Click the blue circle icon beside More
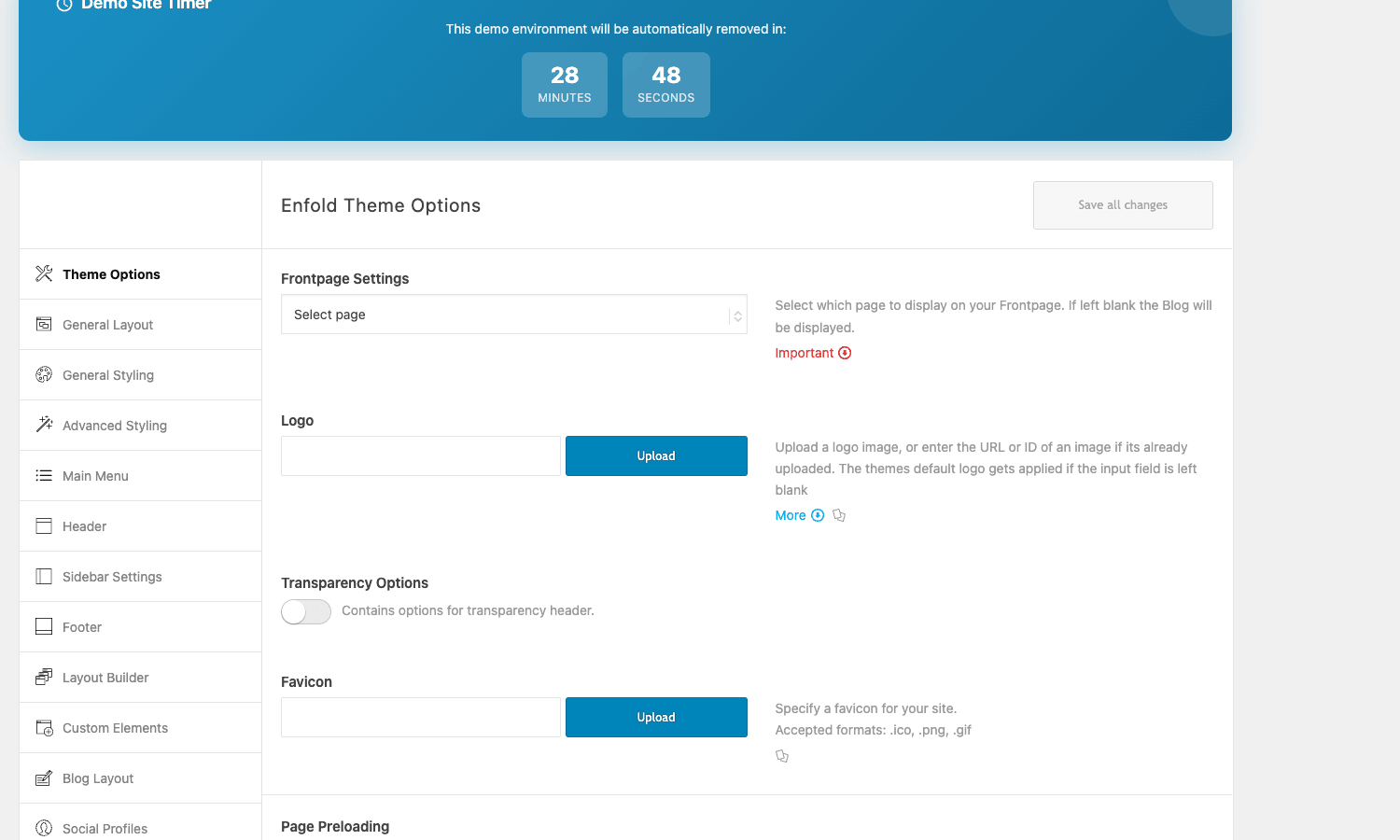Screen dimensions: 1400x840 click(818, 515)
